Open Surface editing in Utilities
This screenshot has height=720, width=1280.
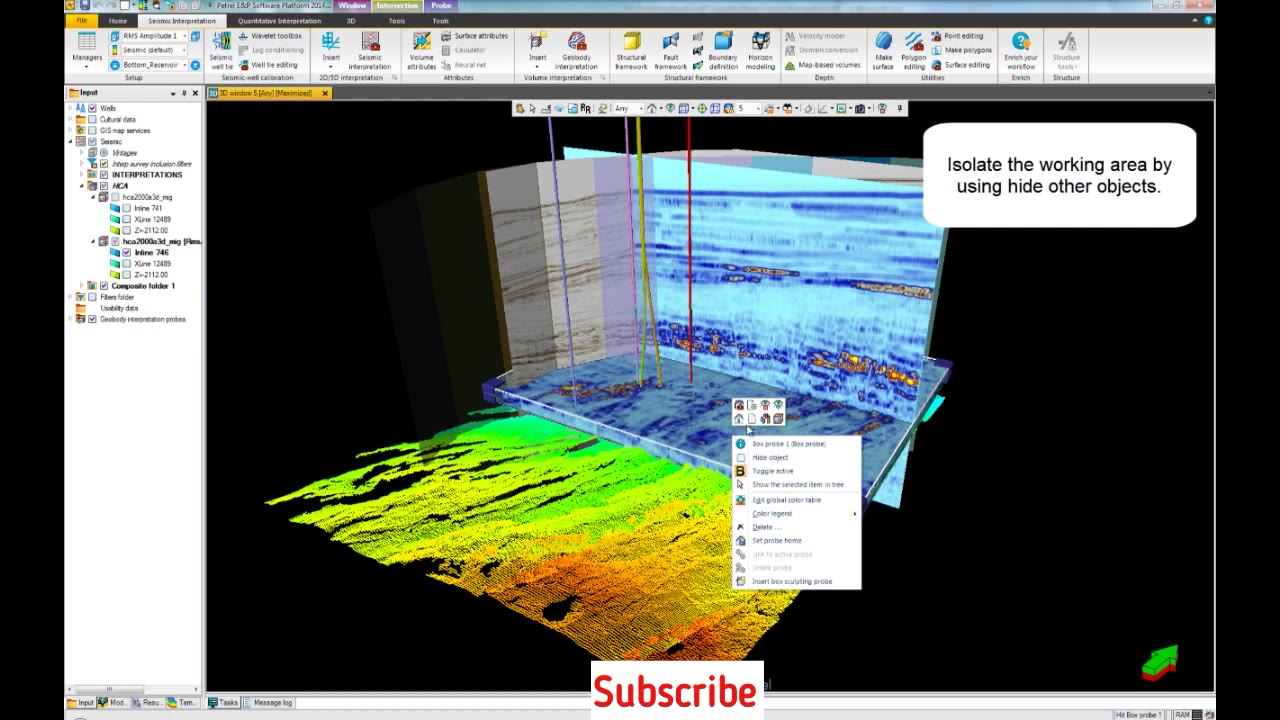click(960, 65)
